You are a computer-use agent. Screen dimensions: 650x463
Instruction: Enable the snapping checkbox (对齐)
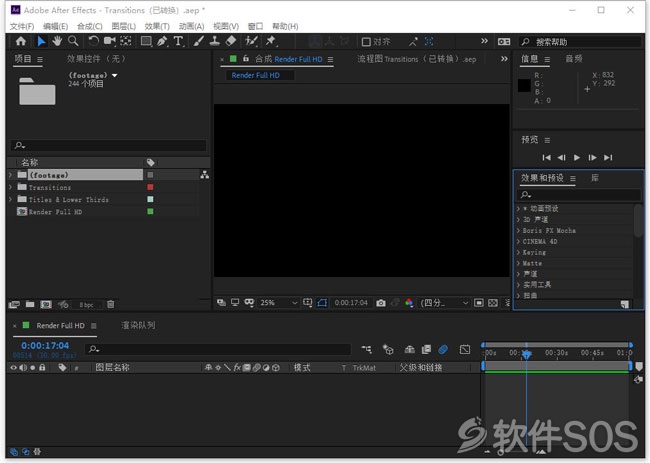[x=366, y=42]
